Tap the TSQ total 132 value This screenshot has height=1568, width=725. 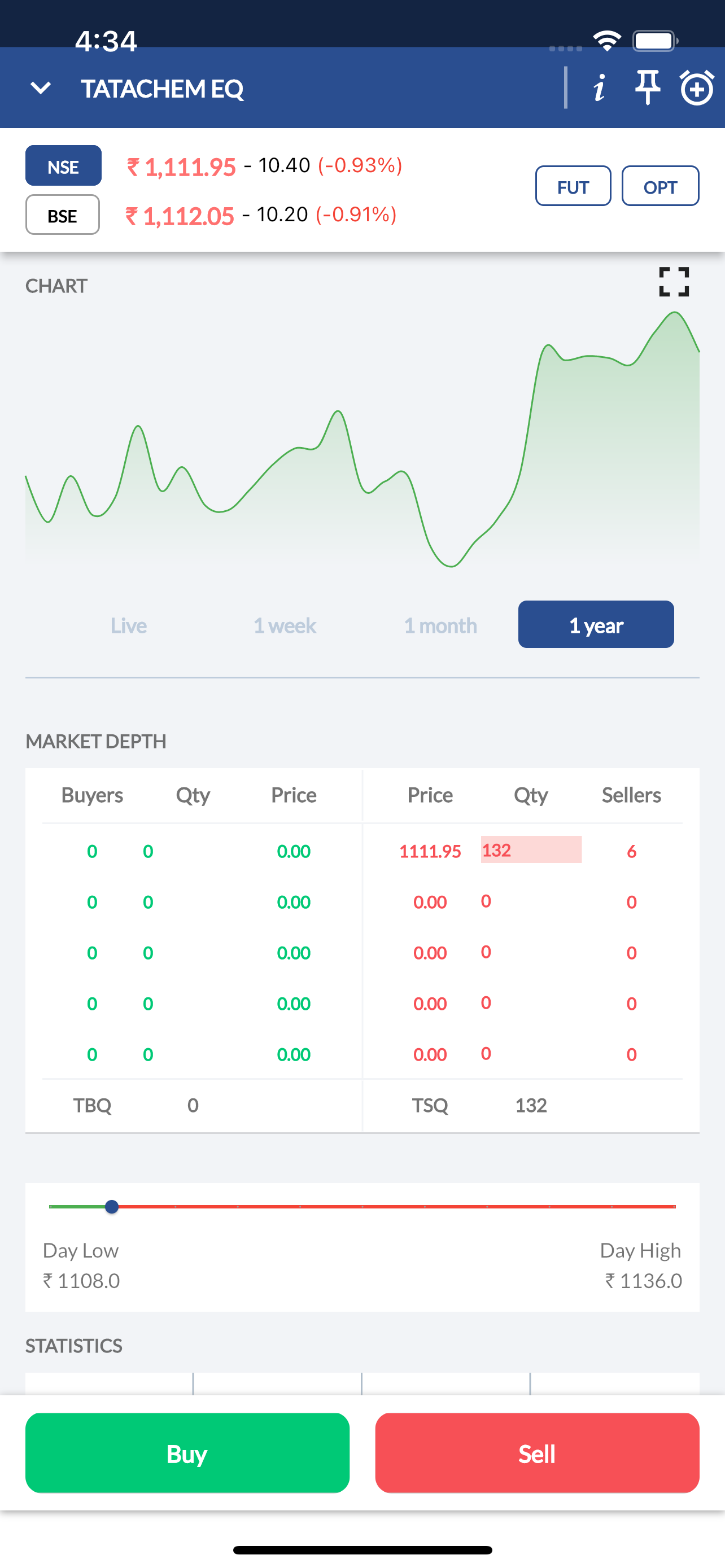(x=531, y=1105)
